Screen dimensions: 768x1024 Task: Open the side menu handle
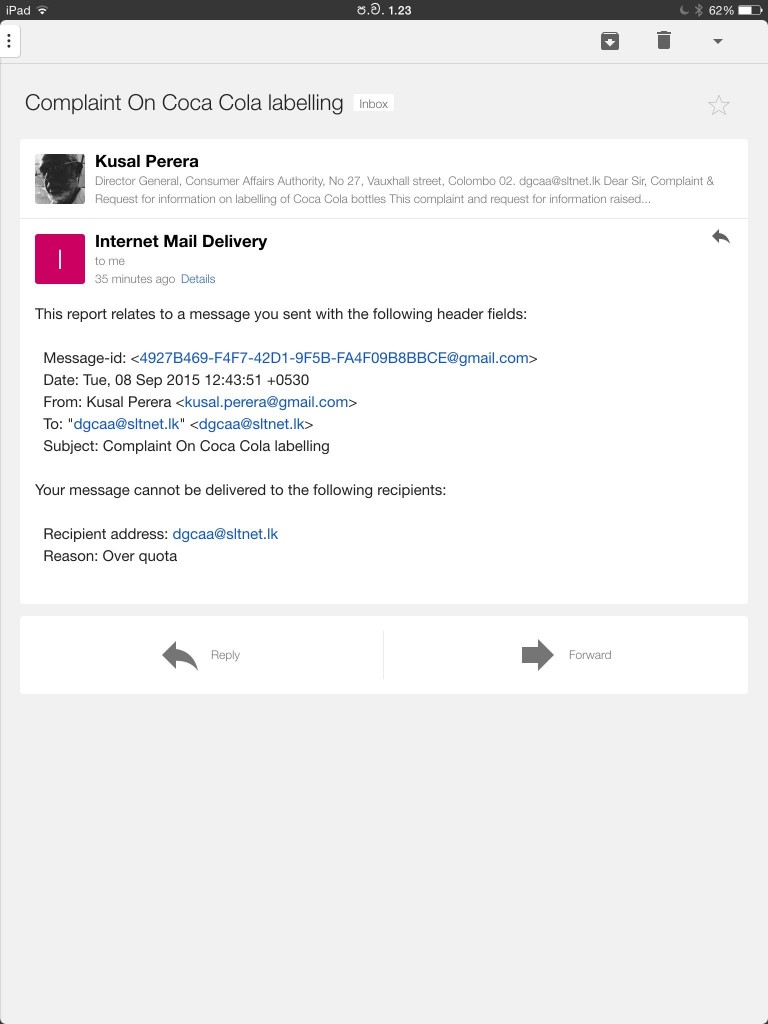[10, 41]
